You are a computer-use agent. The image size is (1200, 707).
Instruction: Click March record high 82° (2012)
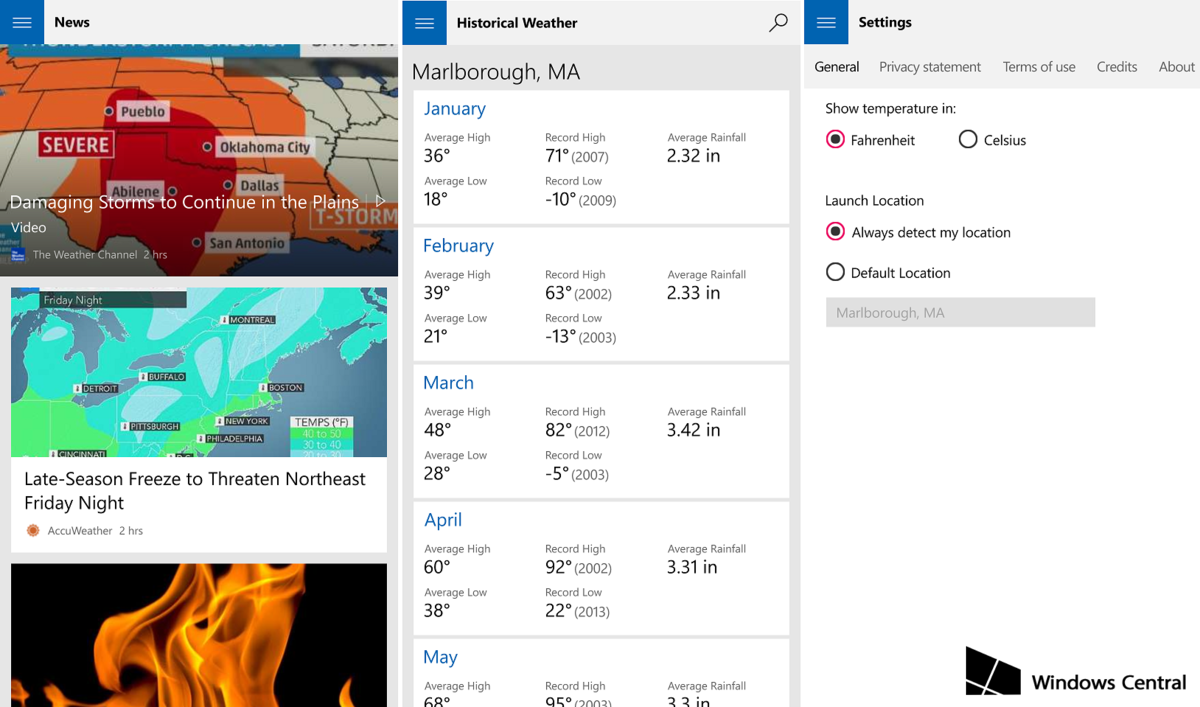tap(577, 430)
